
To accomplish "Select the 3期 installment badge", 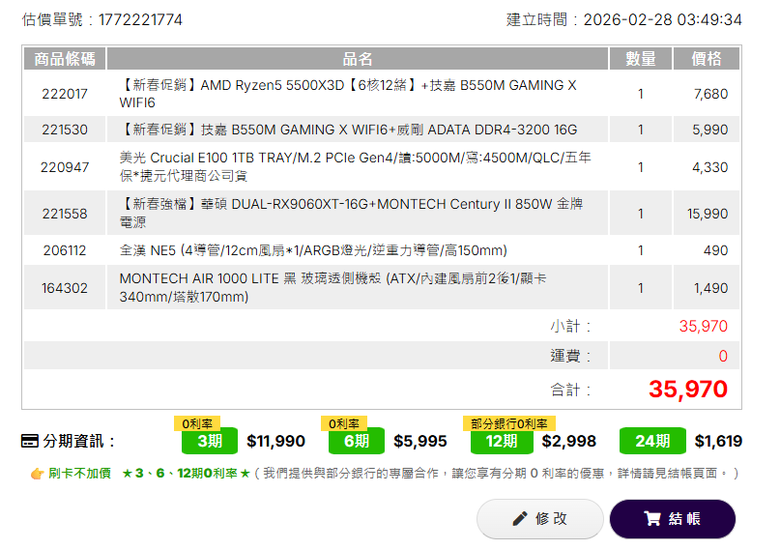I will (x=209, y=441).
